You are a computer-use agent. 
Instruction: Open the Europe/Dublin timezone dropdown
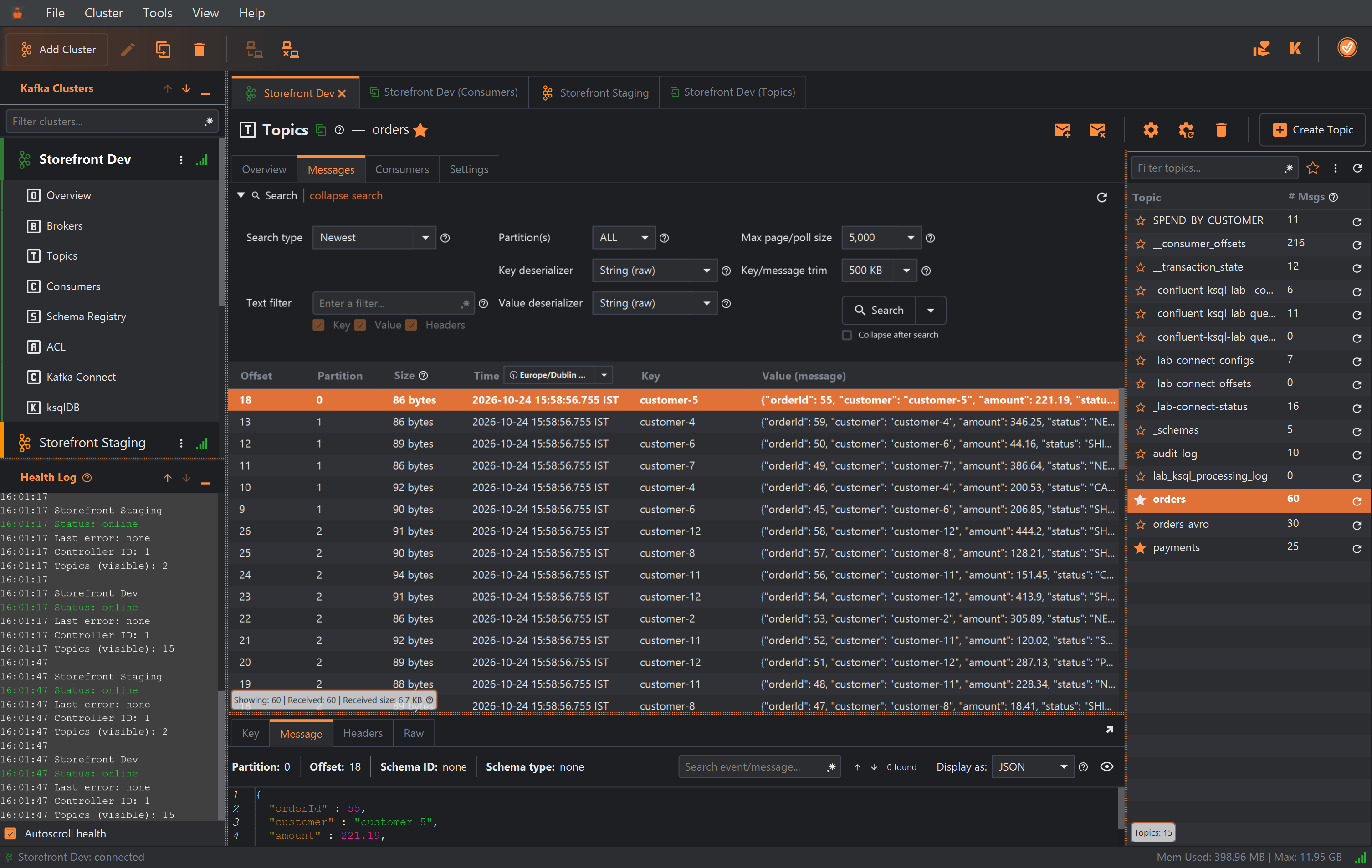pos(558,375)
